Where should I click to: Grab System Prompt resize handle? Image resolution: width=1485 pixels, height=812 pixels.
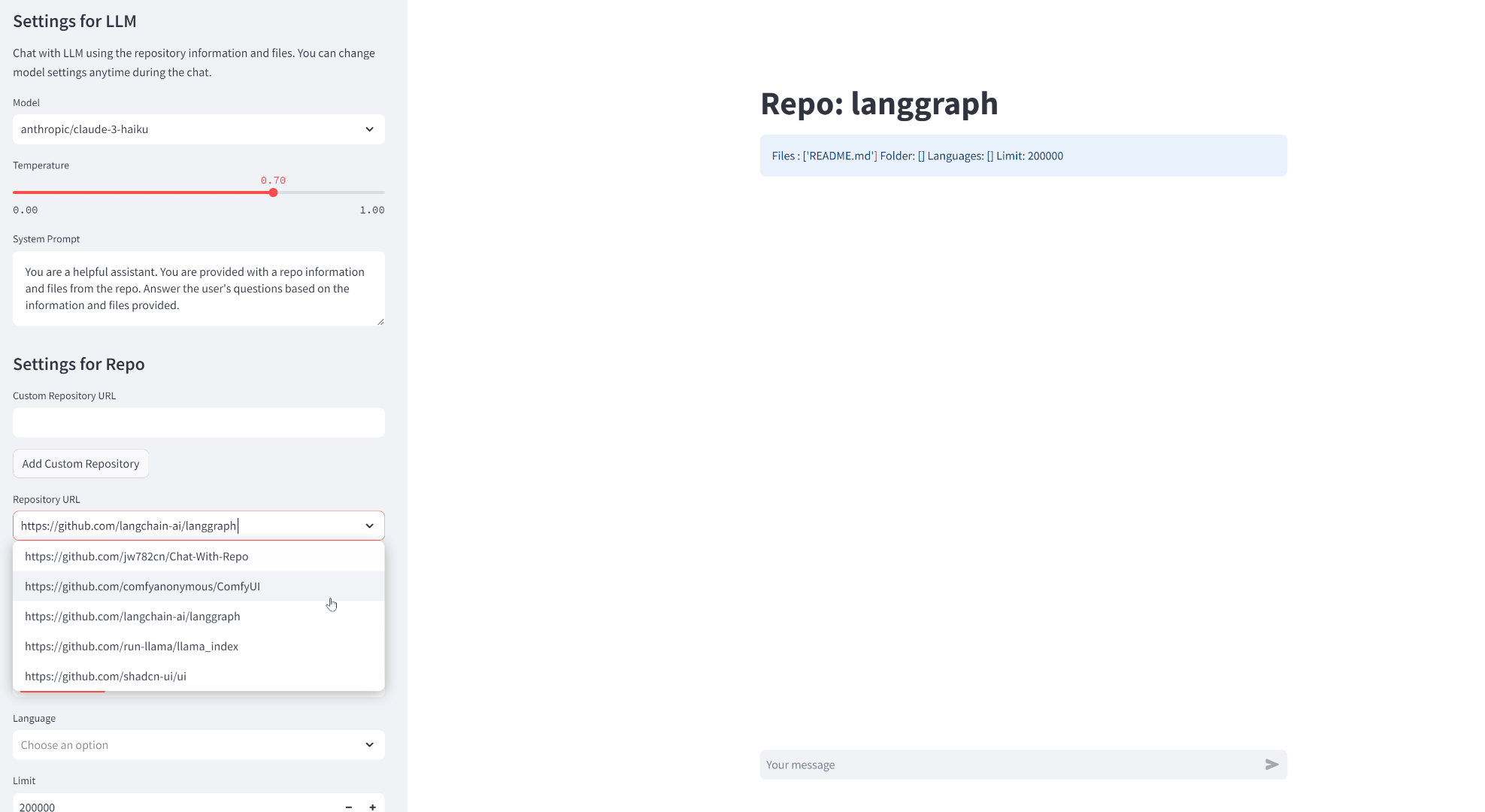coord(380,322)
